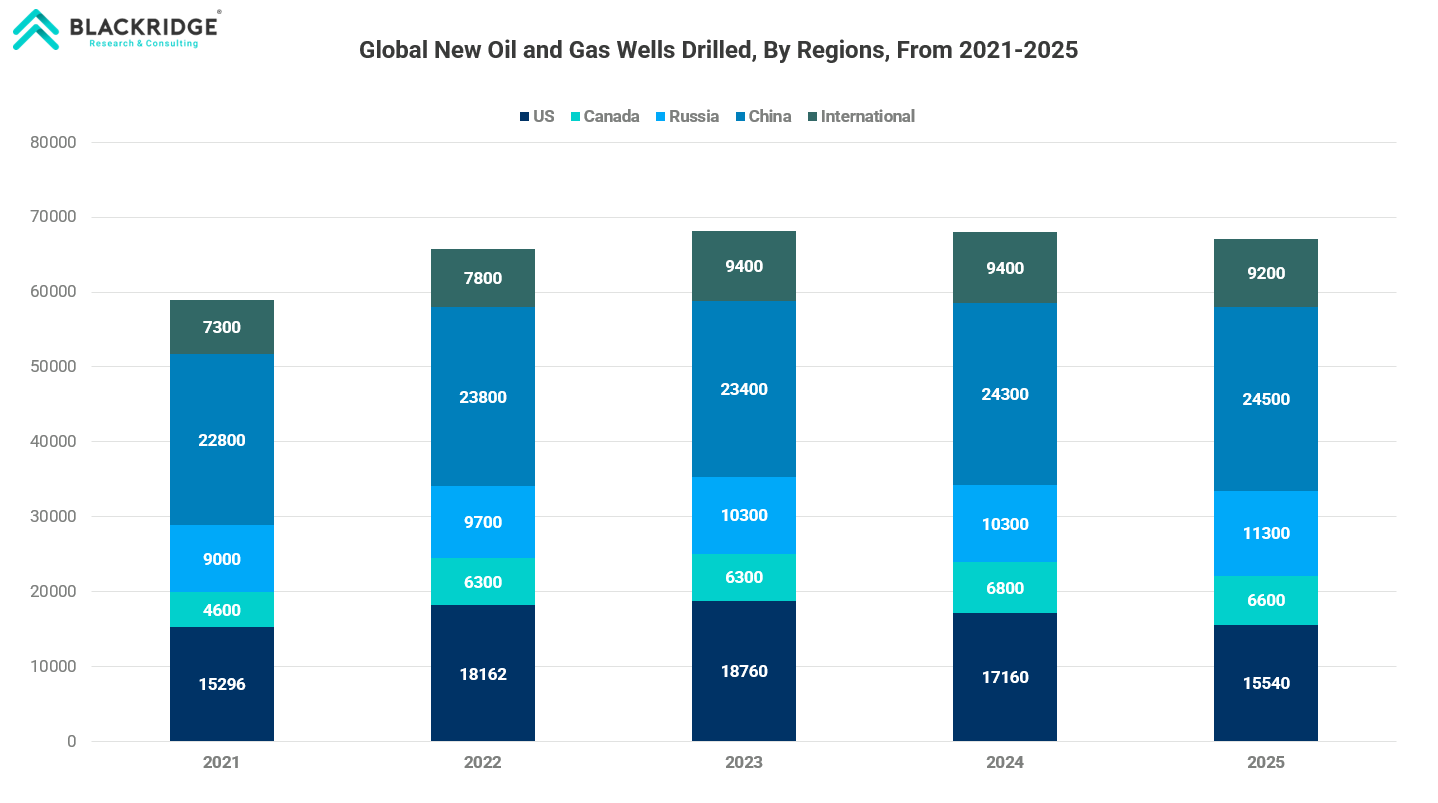Click the 2023 x-axis year label
Image resolution: width=1438 pixels, height=803 pixels.
tap(744, 762)
